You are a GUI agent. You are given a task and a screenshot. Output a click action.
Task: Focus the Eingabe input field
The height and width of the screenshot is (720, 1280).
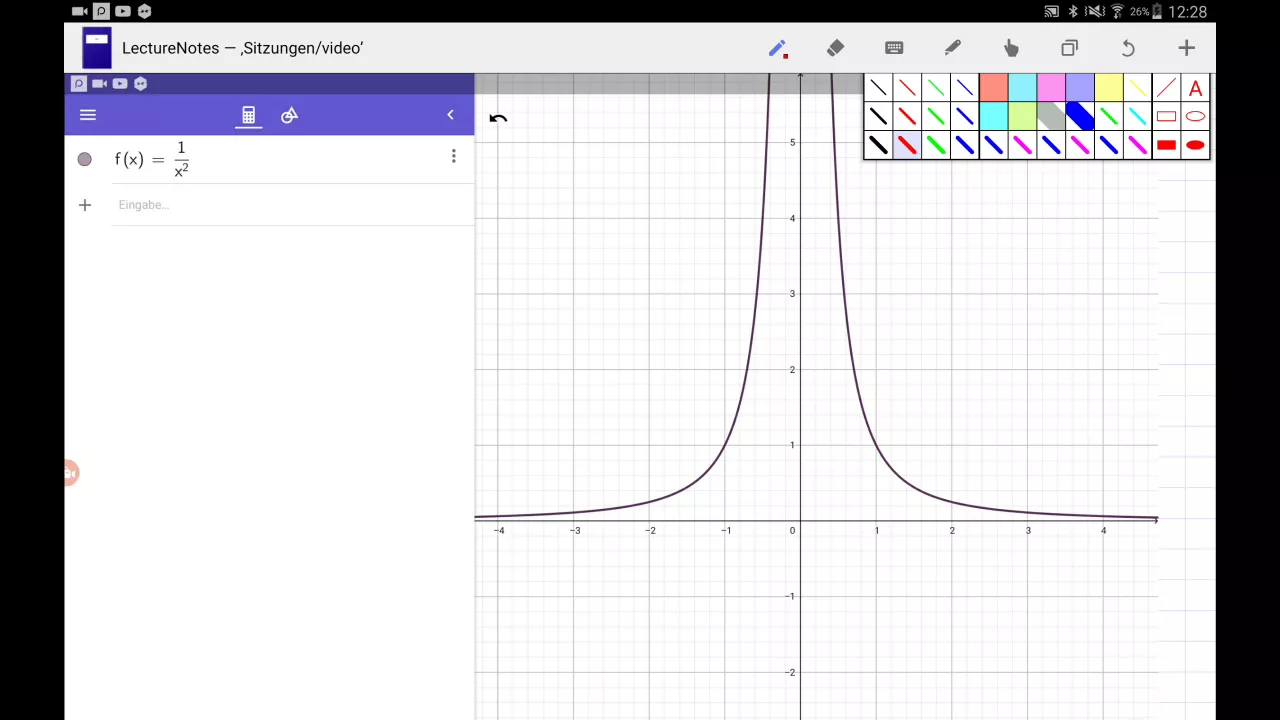coord(292,205)
